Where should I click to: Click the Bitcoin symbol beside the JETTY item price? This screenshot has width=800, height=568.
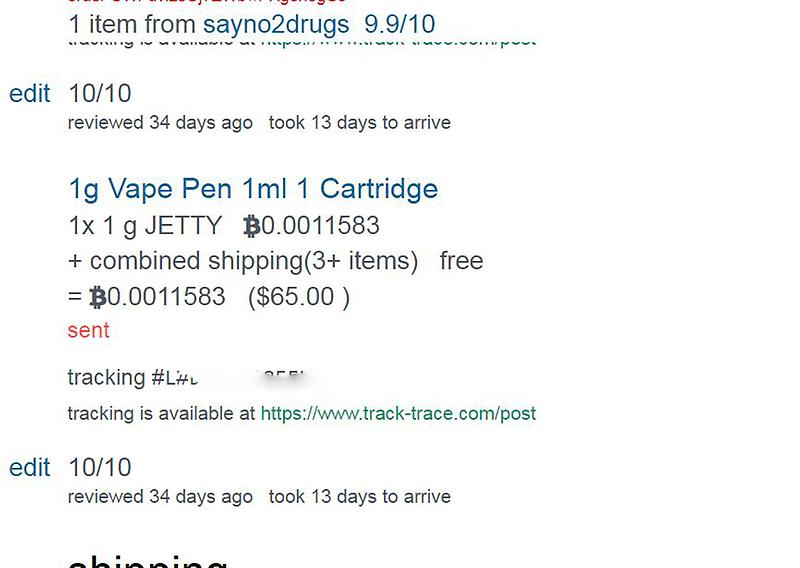(252, 226)
